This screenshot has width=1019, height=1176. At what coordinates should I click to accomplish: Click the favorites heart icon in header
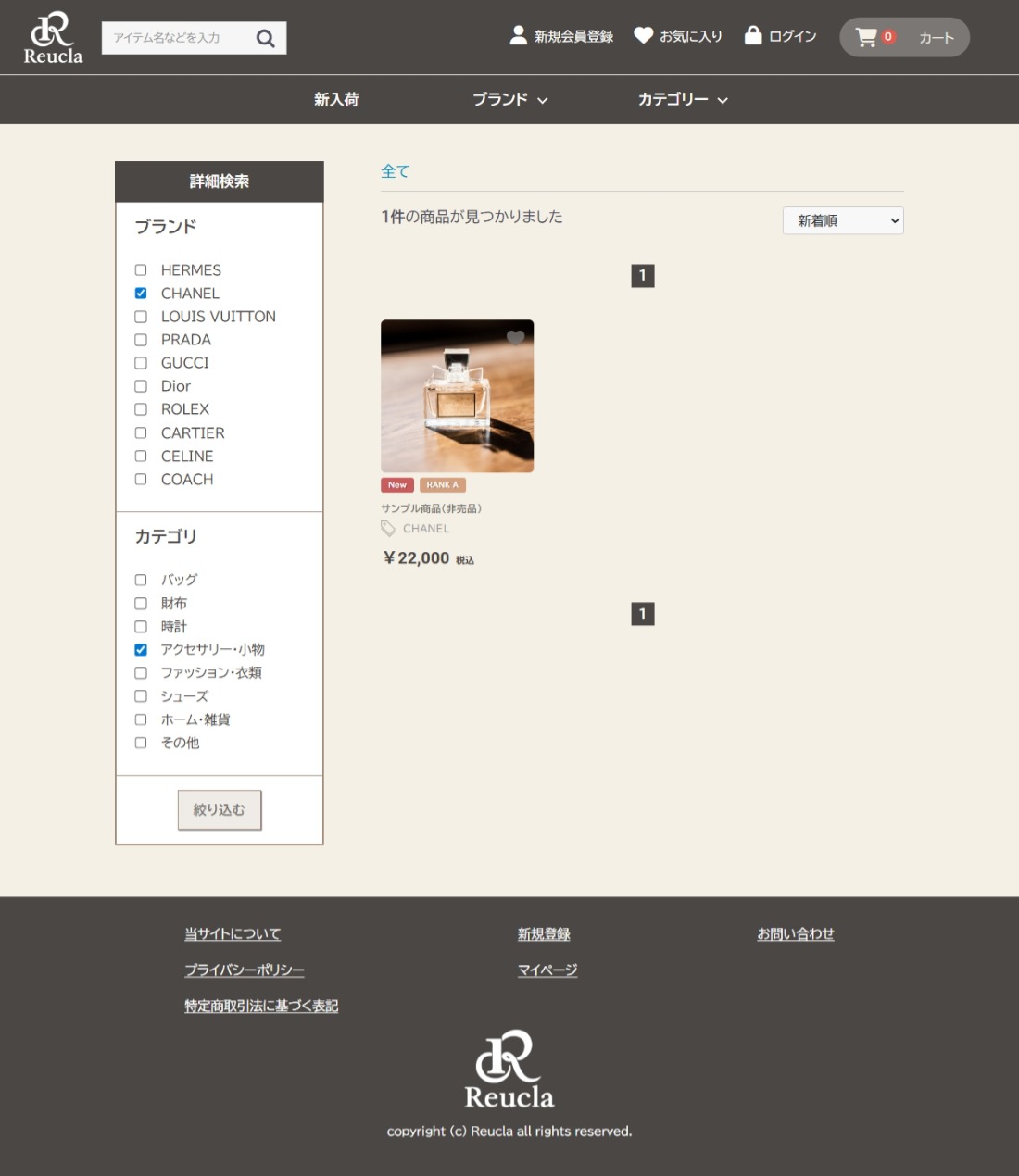(x=644, y=35)
